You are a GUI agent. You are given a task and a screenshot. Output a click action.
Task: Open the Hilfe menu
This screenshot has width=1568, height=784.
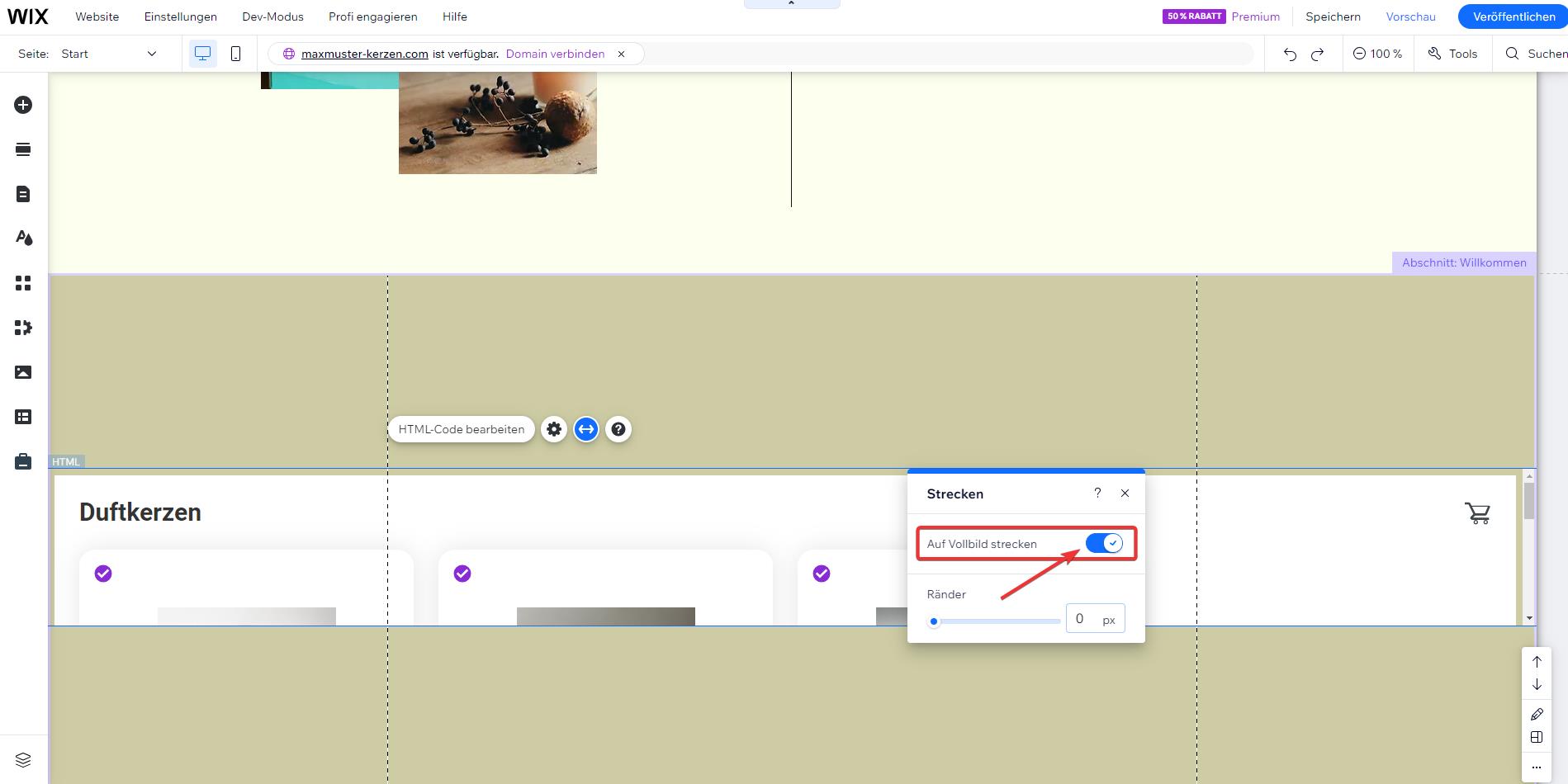pyautogui.click(x=455, y=17)
